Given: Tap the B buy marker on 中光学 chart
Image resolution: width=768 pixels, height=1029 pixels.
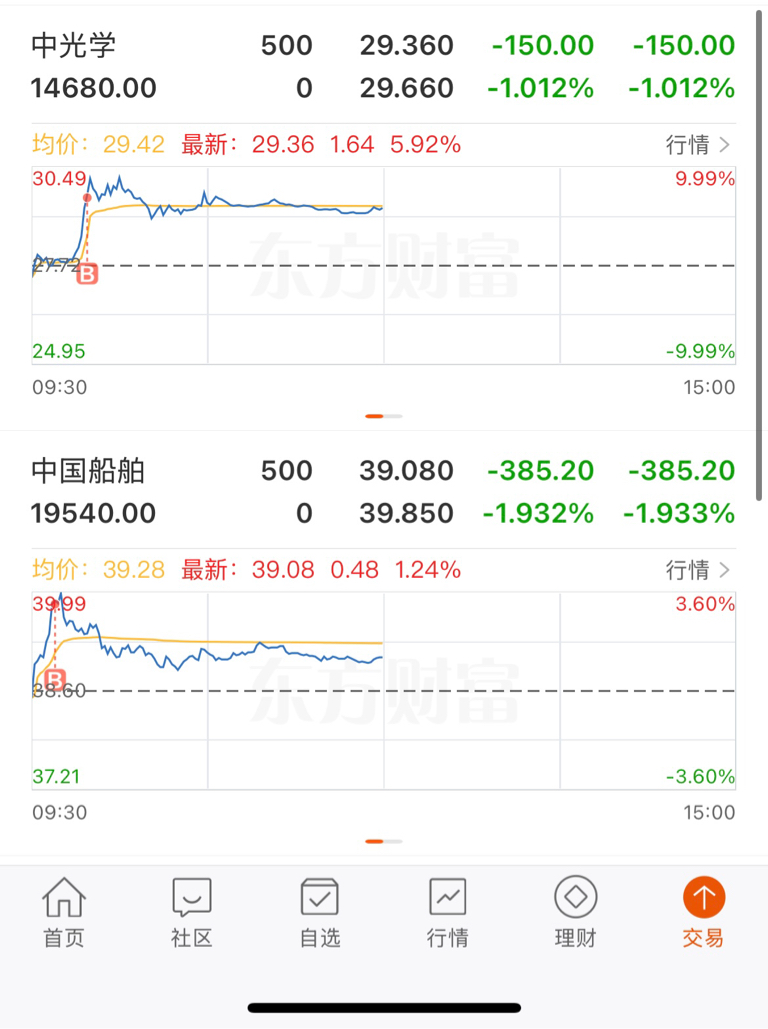Looking at the screenshot, I should pos(87,274).
